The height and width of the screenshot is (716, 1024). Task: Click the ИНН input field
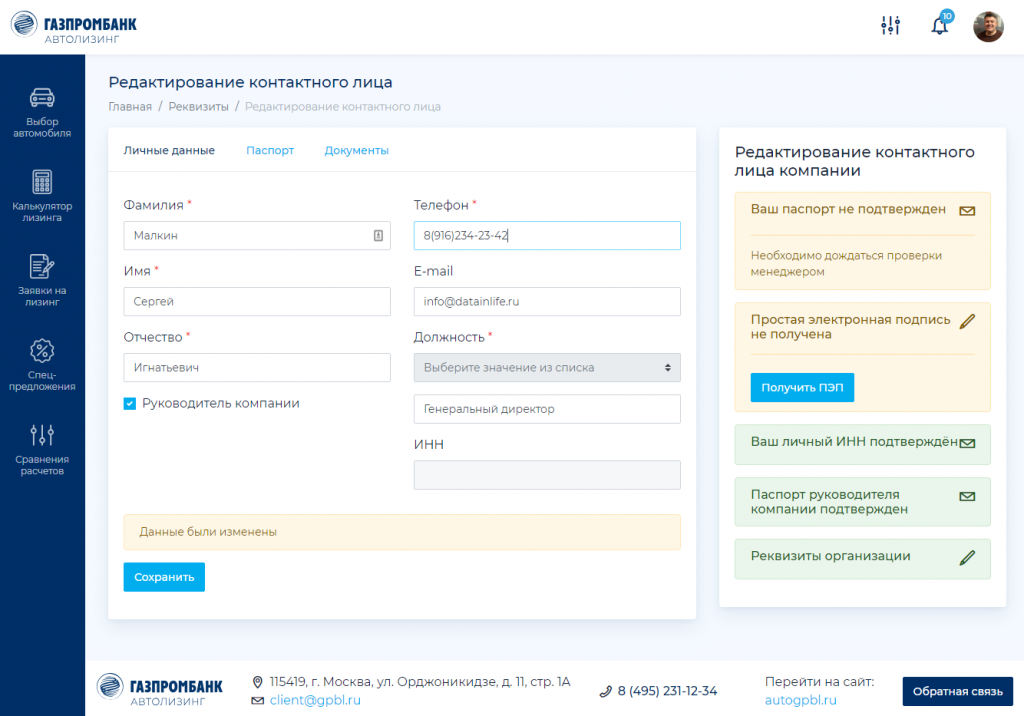click(547, 475)
